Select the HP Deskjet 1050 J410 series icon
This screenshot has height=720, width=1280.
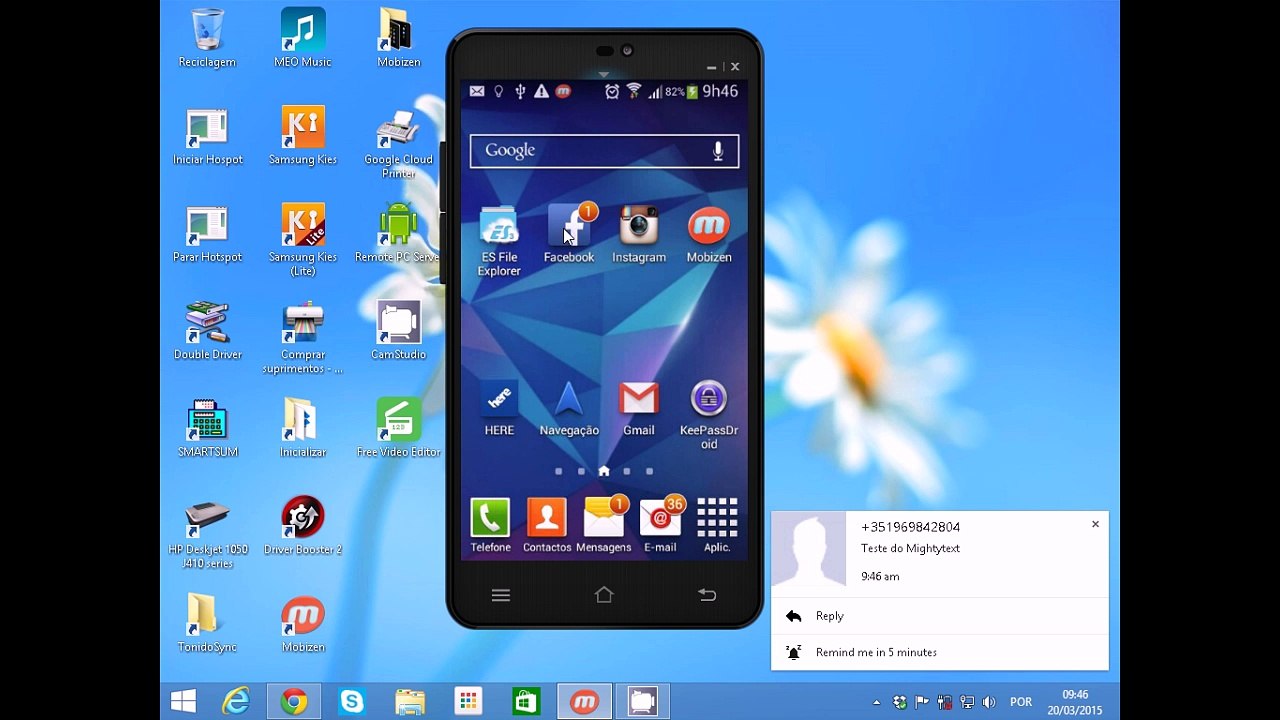point(208,533)
